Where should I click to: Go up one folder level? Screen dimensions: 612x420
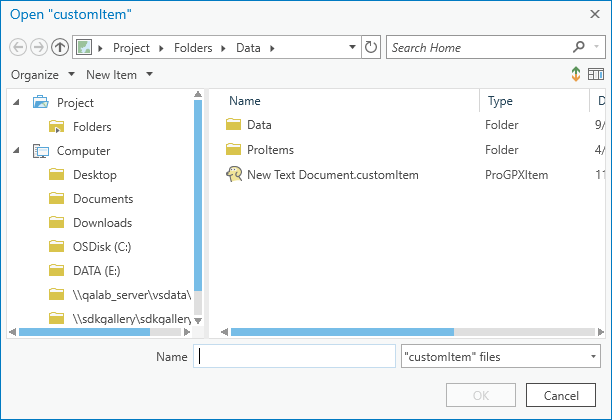[60, 47]
